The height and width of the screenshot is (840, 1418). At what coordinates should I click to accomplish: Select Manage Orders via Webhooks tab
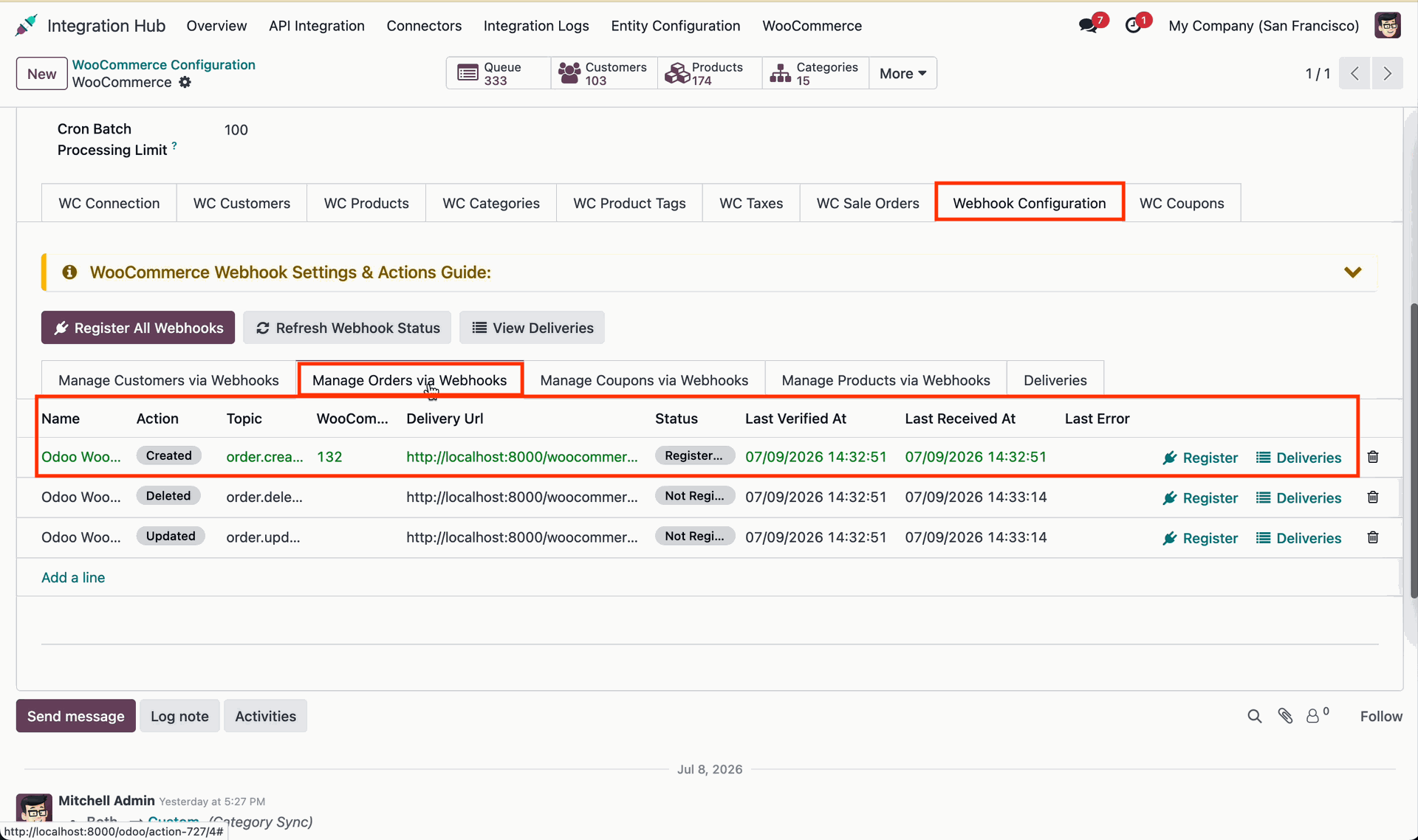[409, 380]
